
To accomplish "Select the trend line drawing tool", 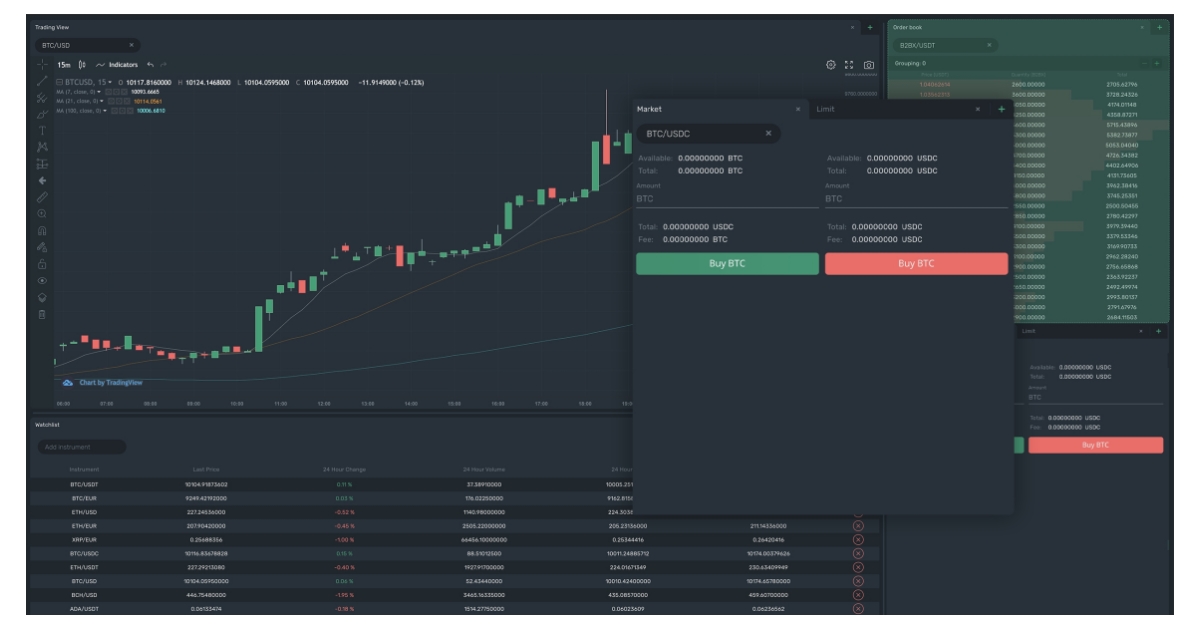I will [x=42, y=81].
